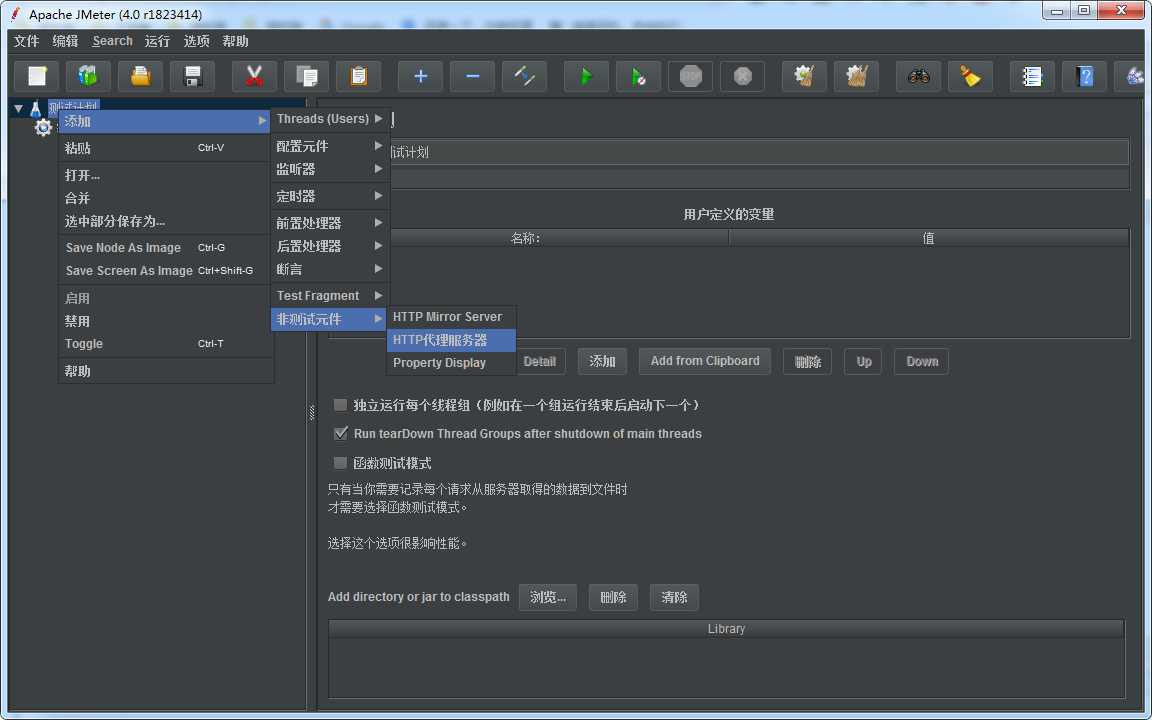Select HTTP Mirror Server menu entry

(x=451, y=317)
